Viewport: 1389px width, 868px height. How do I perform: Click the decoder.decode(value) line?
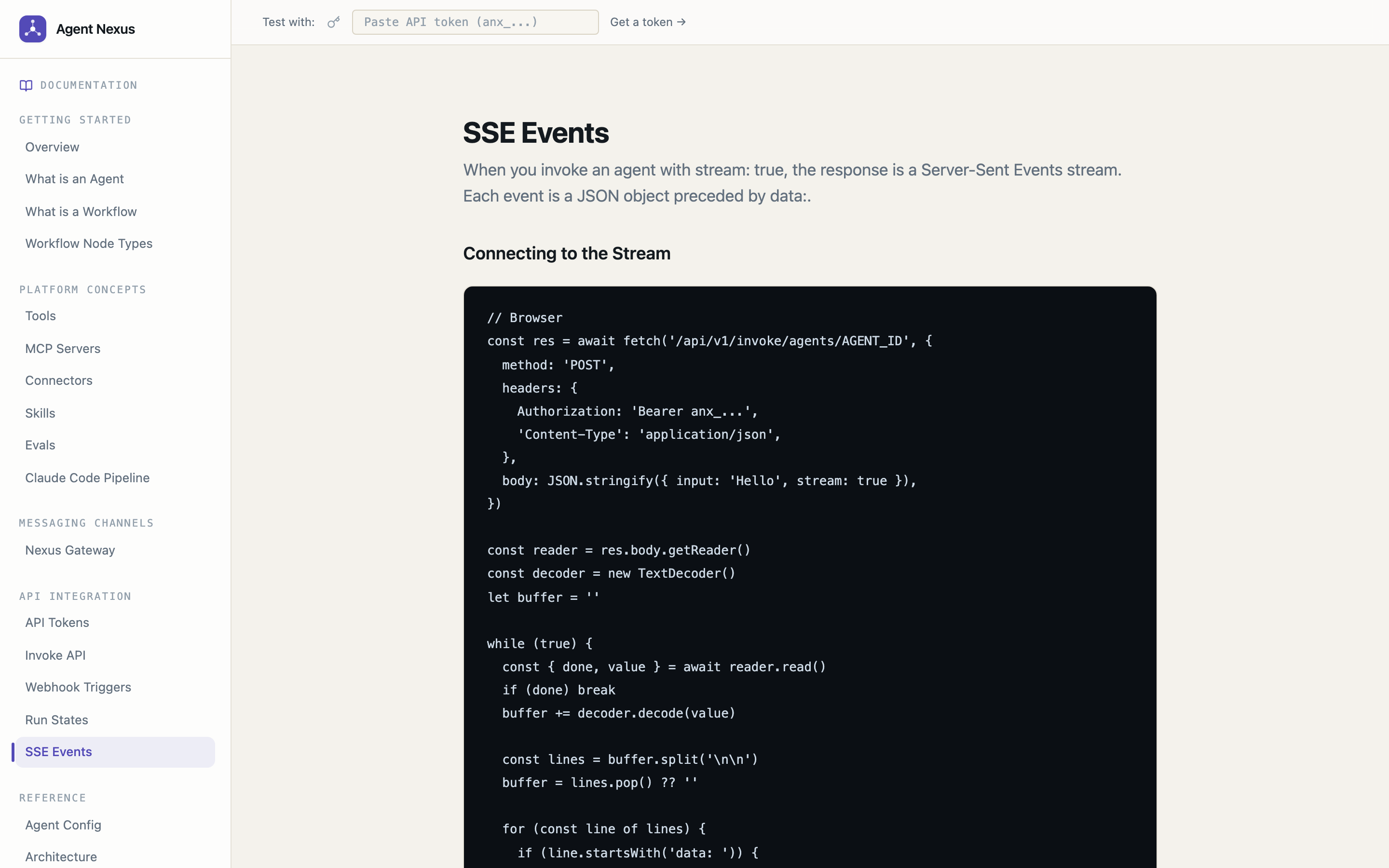click(619, 713)
